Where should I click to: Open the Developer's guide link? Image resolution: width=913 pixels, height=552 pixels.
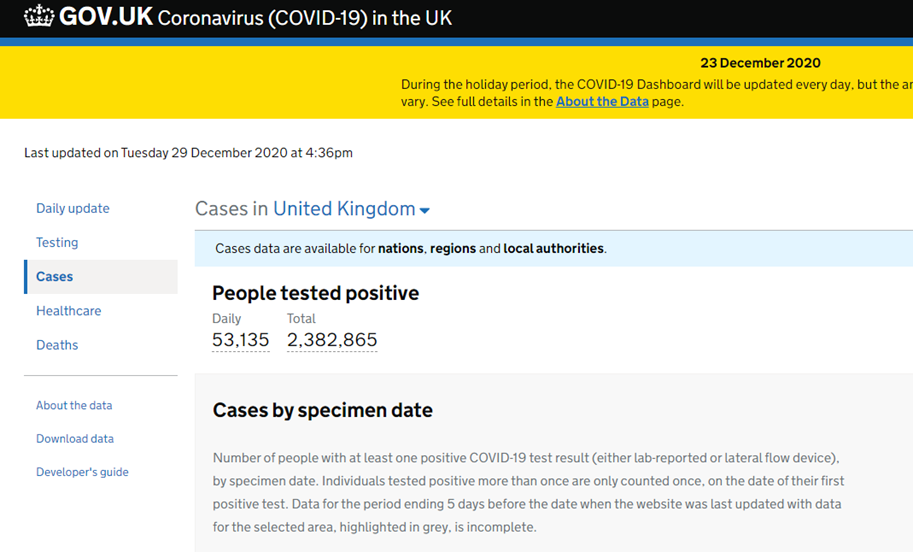coord(82,472)
